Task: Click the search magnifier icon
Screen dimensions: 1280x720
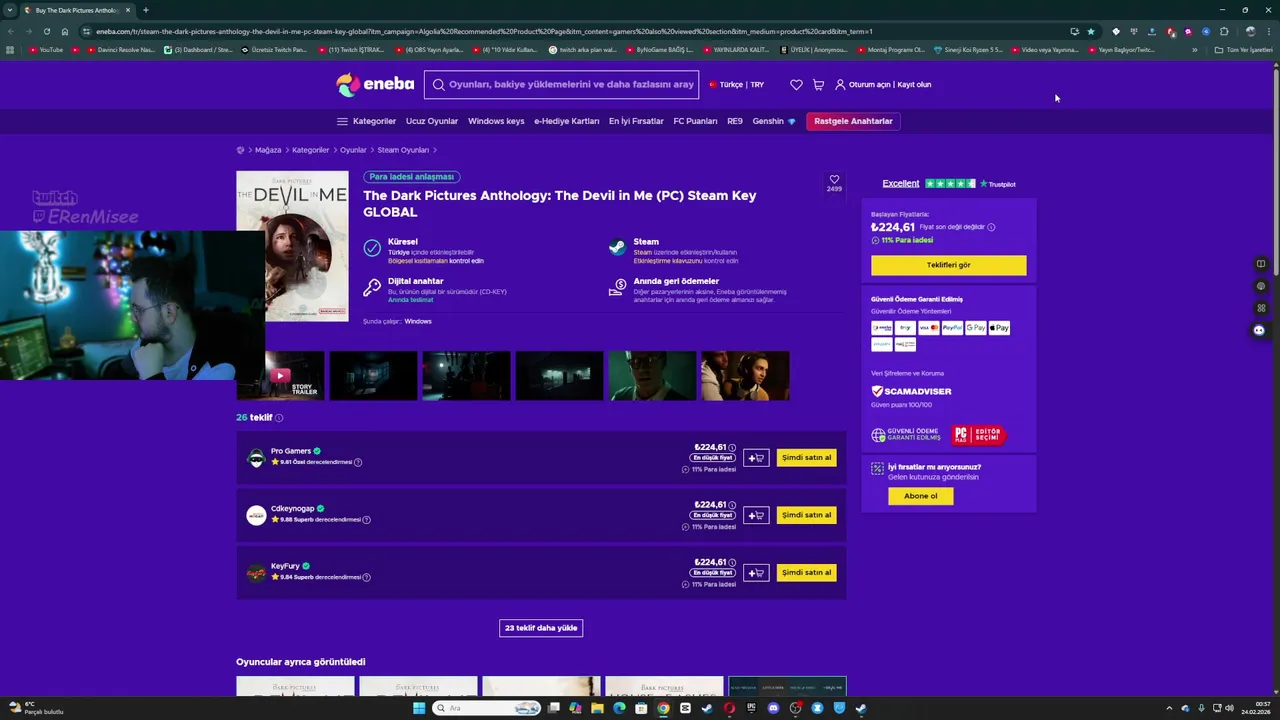Action: pos(438,85)
